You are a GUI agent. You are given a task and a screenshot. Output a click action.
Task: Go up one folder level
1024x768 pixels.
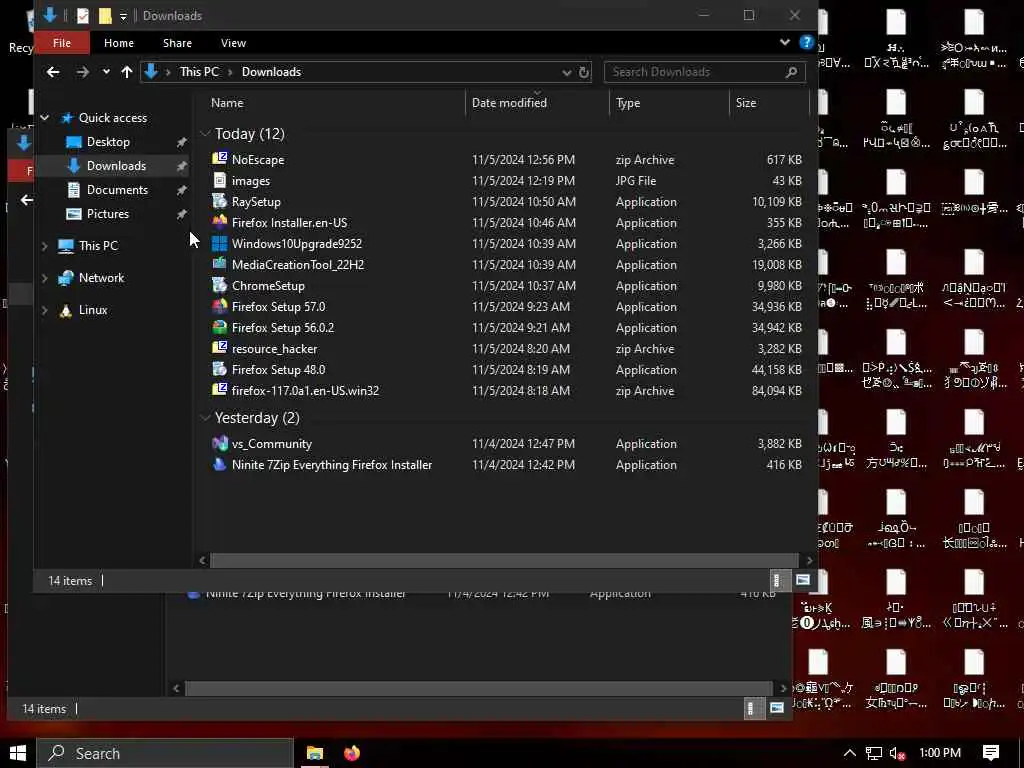click(x=127, y=72)
